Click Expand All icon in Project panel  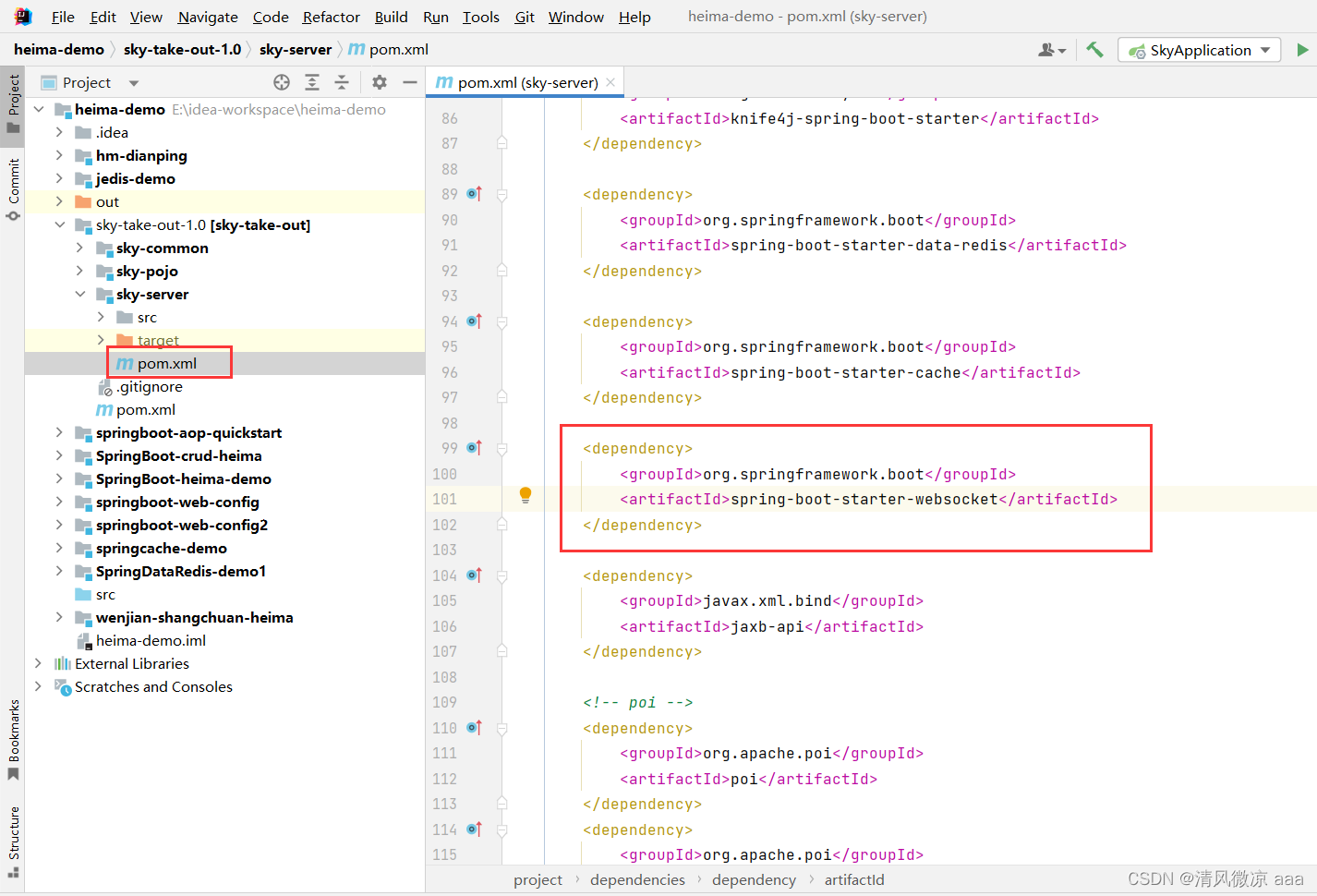pyautogui.click(x=312, y=82)
